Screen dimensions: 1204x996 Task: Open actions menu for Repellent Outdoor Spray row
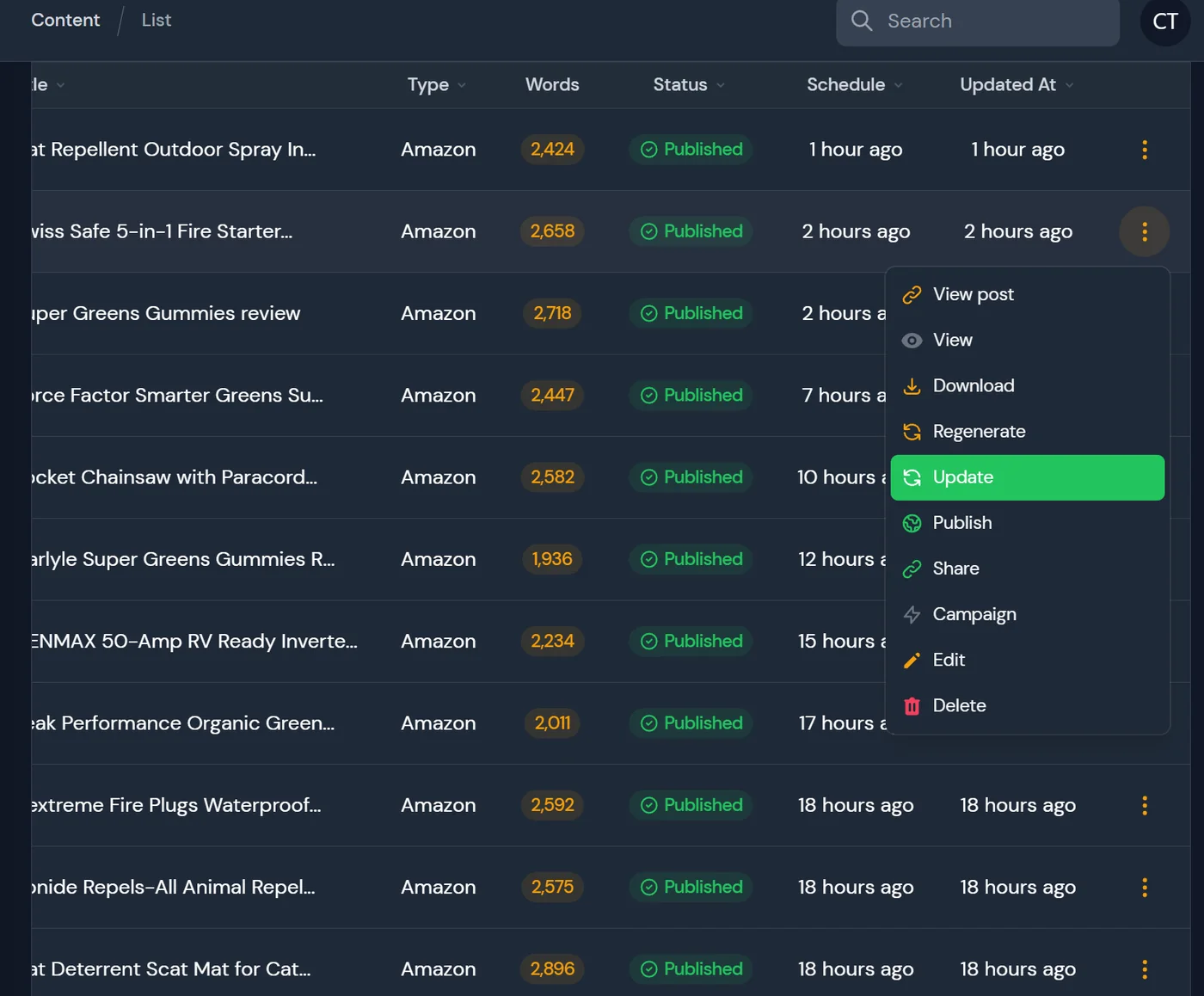pyautogui.click(x=1144, y=150)
